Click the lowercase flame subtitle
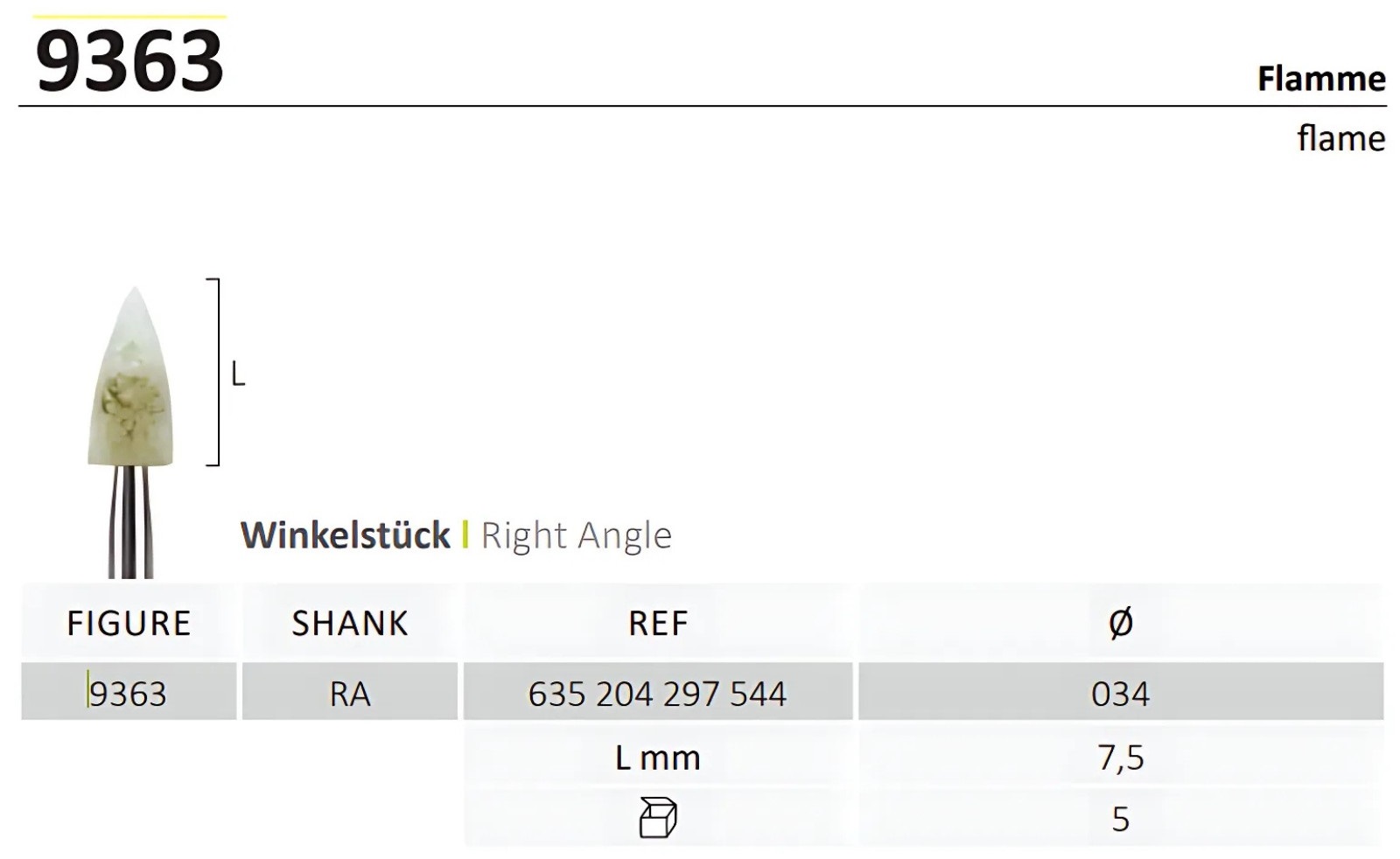1400x859 pixels. 1340,138
